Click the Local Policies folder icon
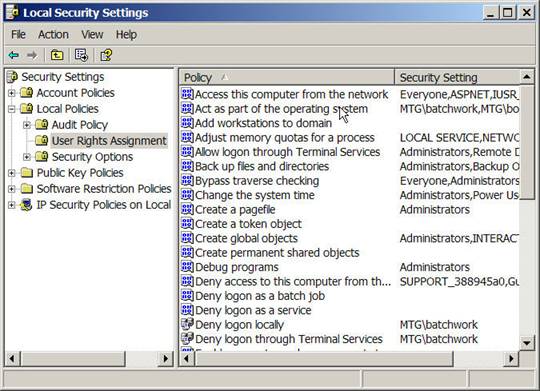This screenshot has height=391, width=540. (x=27, y=109)
